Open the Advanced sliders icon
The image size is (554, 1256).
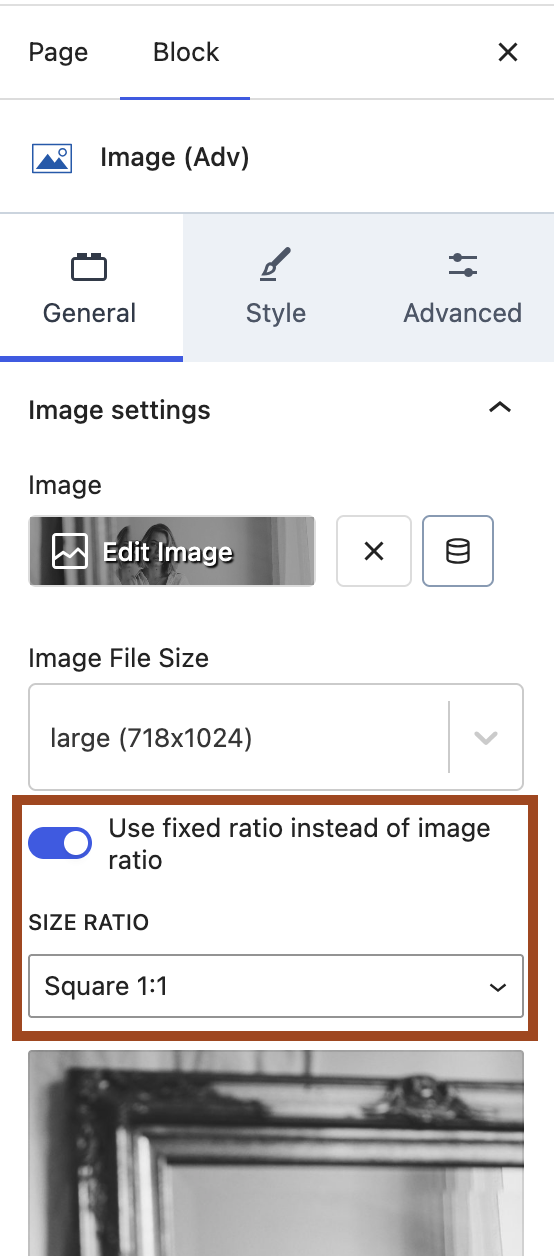pyautogui.click(x=463, y=265)
